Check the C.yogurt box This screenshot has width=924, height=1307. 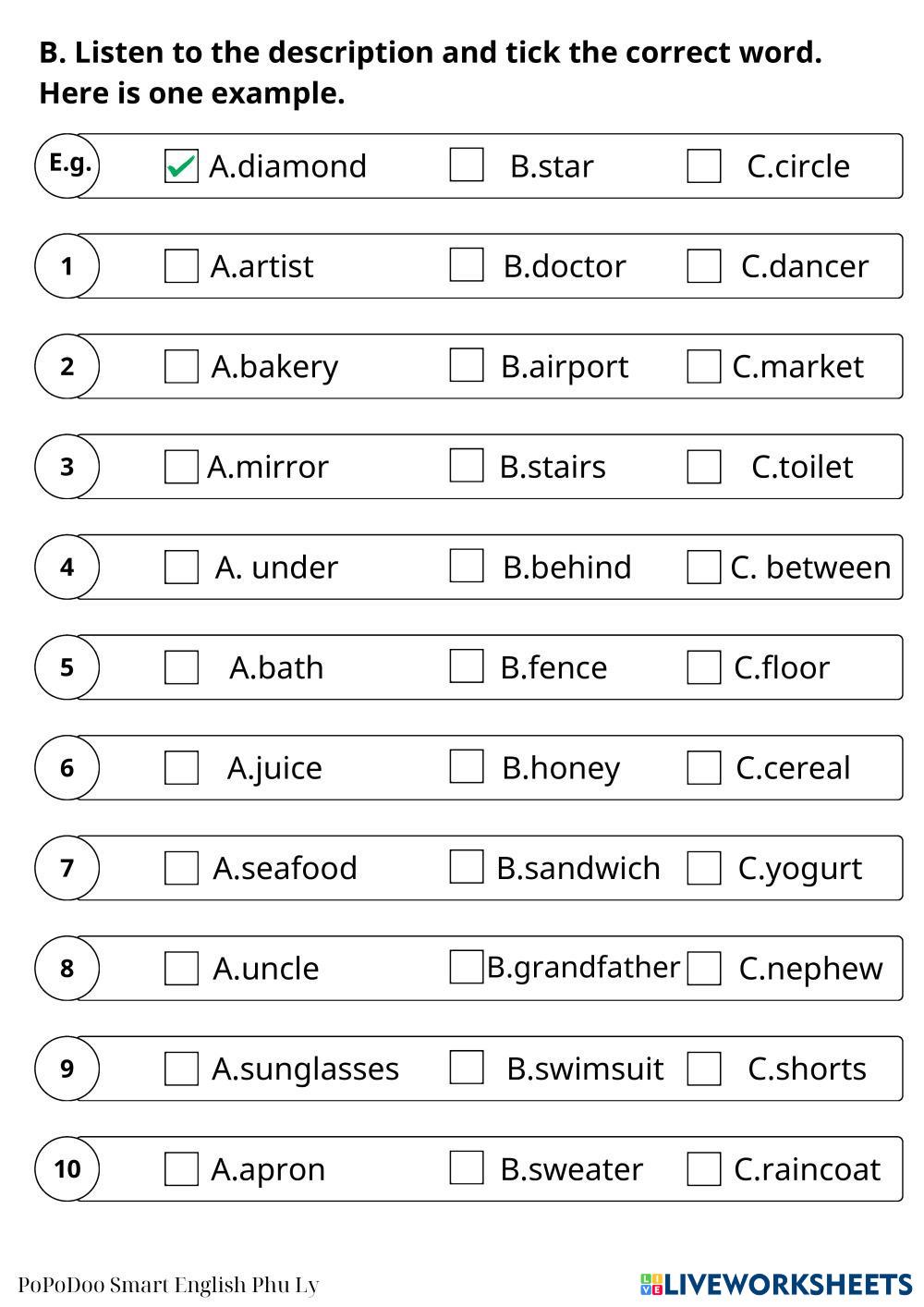[x=704, y=868]
